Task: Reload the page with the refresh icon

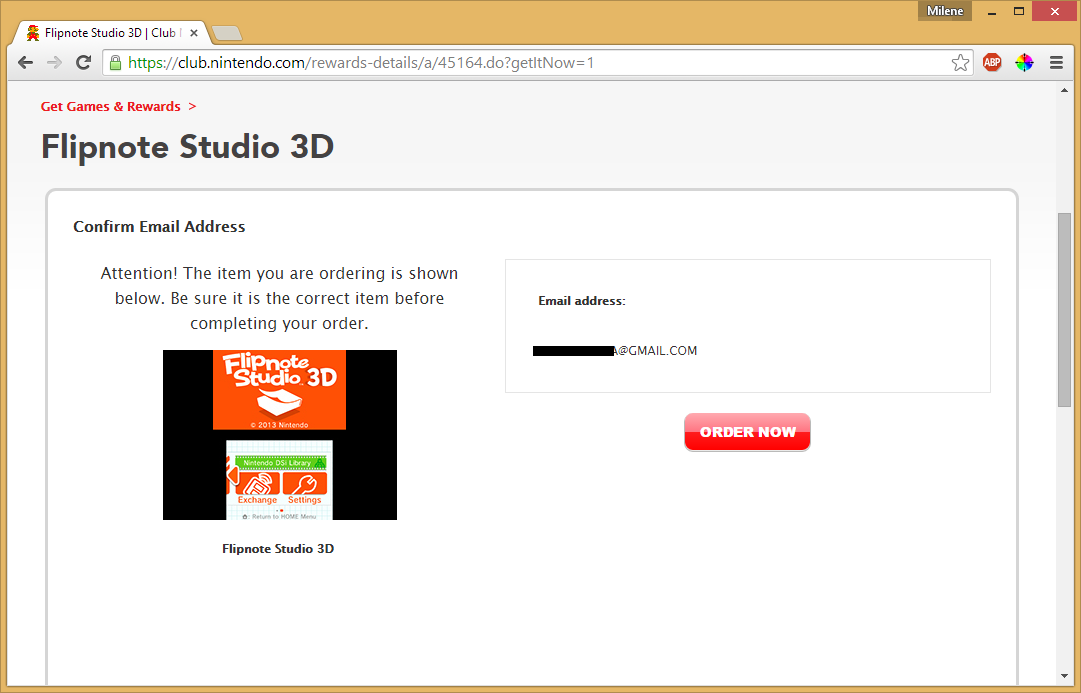Action: [x=83, y=62]
